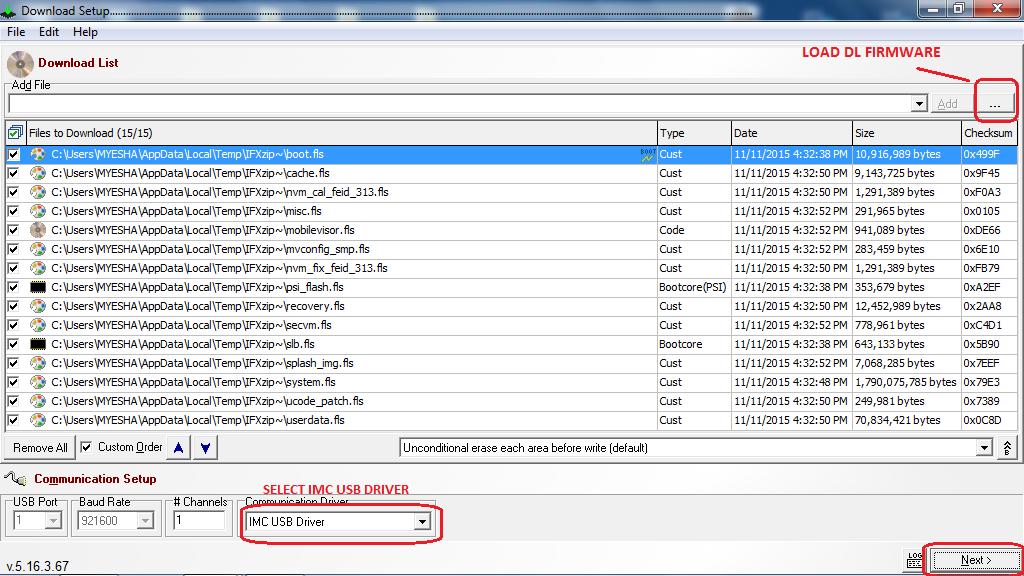This screenshot has width=1024, height=576.
Task: Click the cache.fls file type icon
Action: (x=38, y=173)
